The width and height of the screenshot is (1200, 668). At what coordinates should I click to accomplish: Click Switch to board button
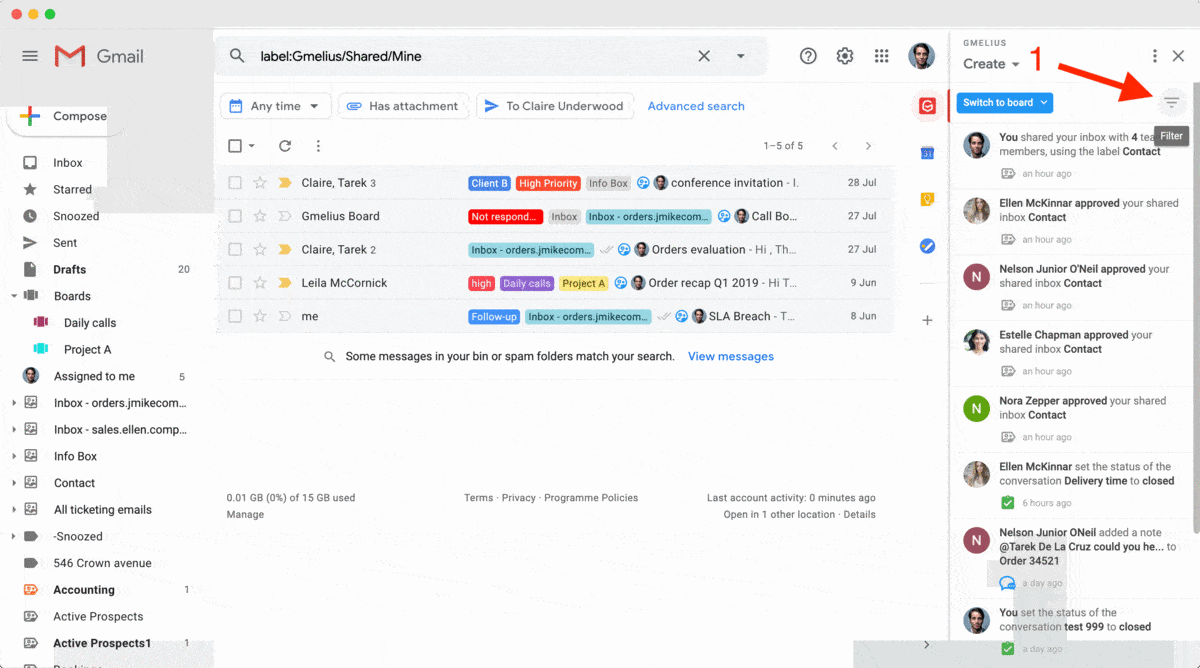point(1004,102)
